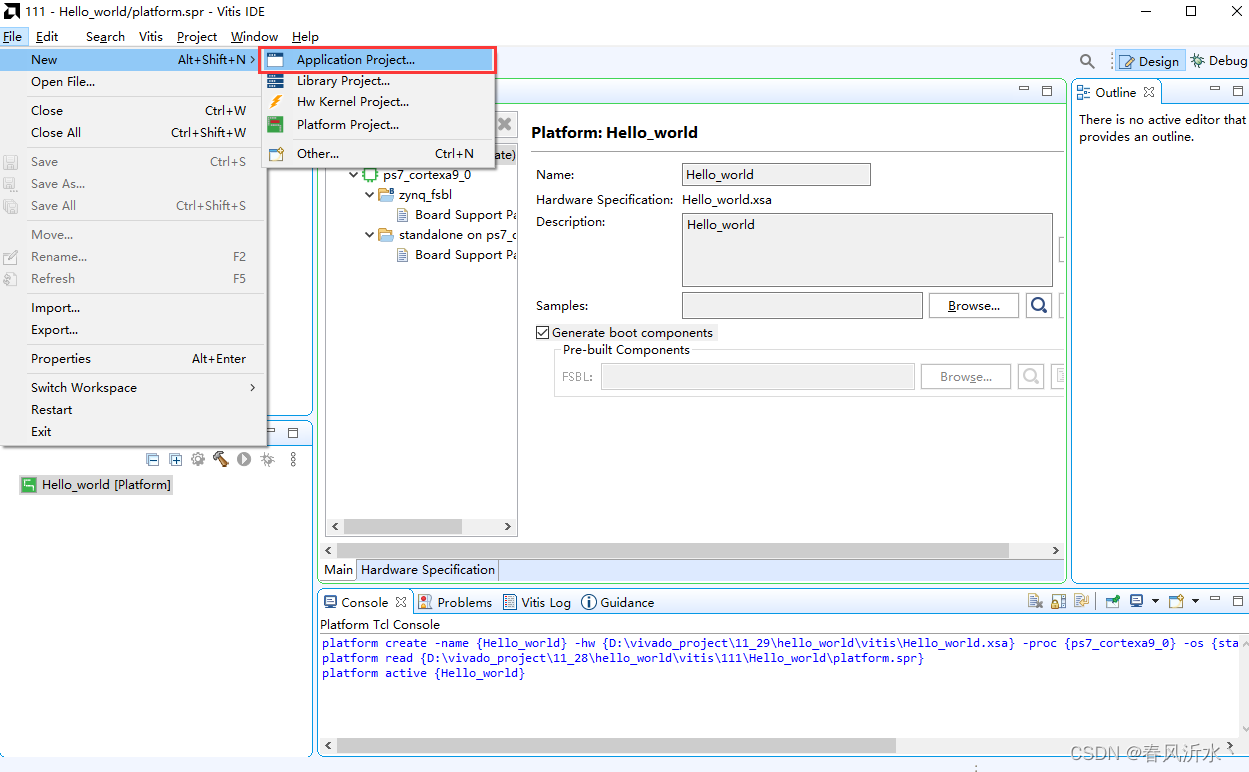Maximize the Outline view
Image resolution: width=1249 pixels, height=772 pixels.
1238,90
